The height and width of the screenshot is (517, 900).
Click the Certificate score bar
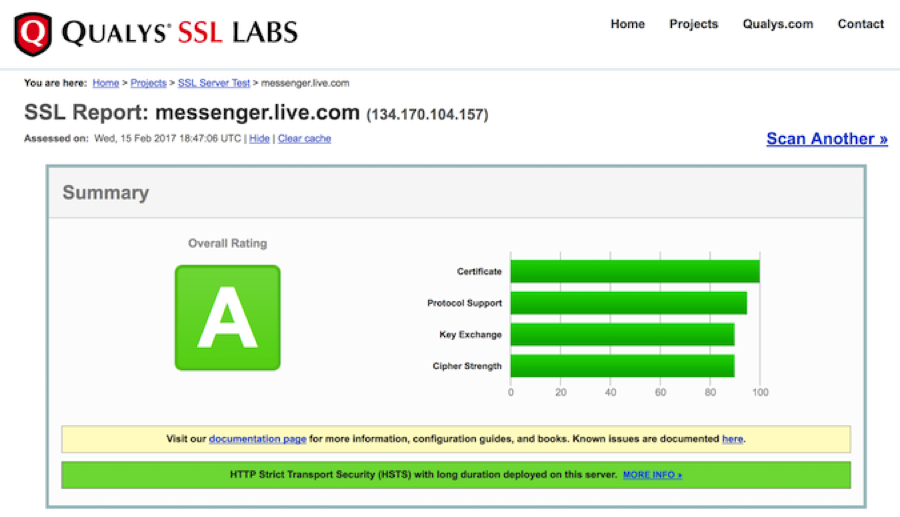pos(635,271)
